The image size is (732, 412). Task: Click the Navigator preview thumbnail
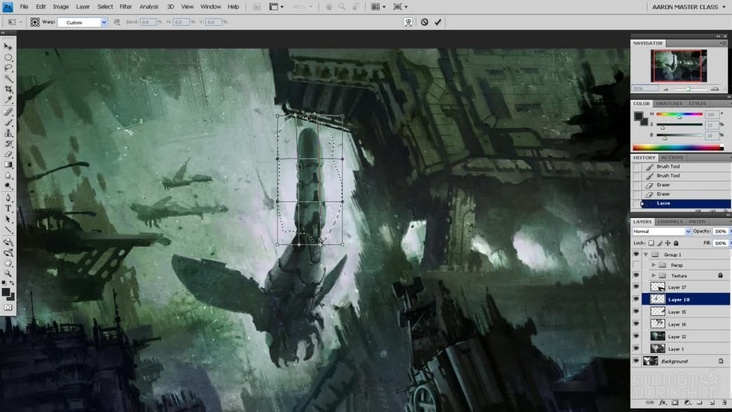[x=679, y=66]
